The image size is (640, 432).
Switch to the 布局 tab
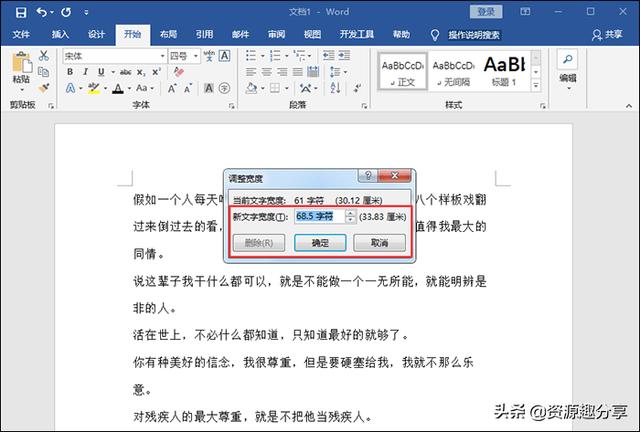point(168,34)
